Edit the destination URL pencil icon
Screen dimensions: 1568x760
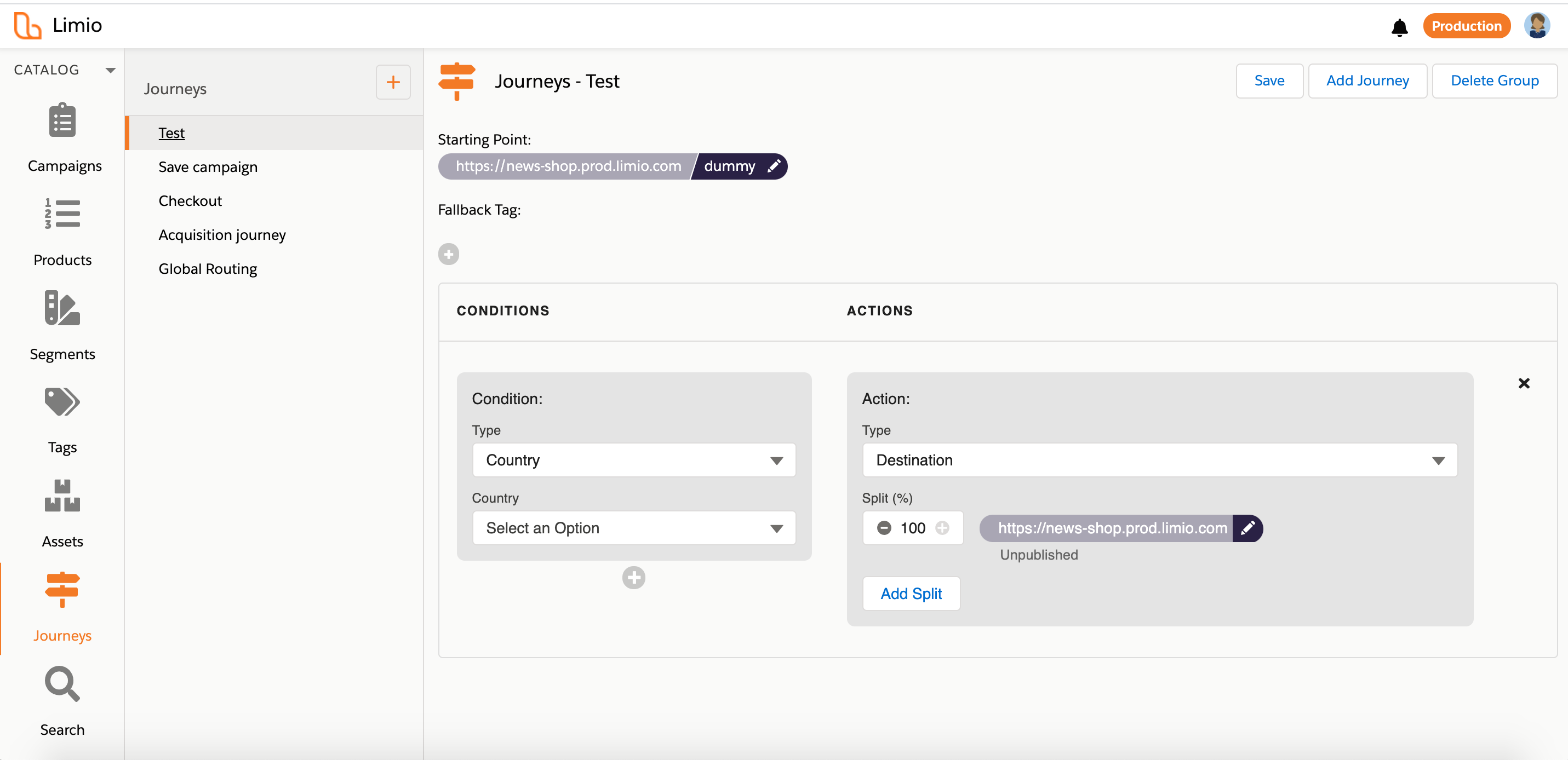point(1247,528)
